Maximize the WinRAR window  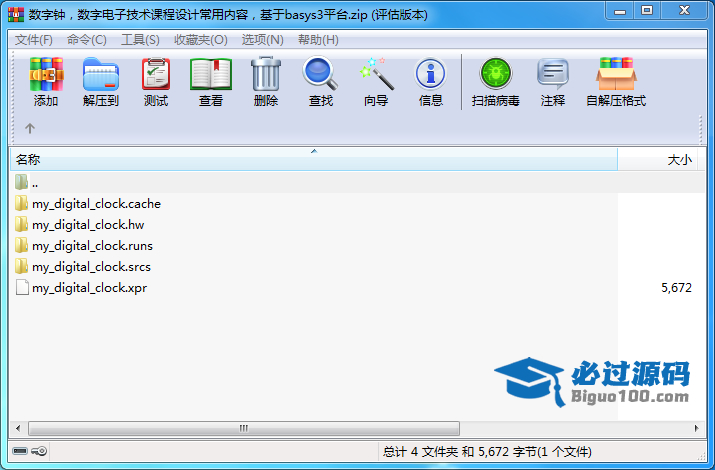[x=647, y=11]
